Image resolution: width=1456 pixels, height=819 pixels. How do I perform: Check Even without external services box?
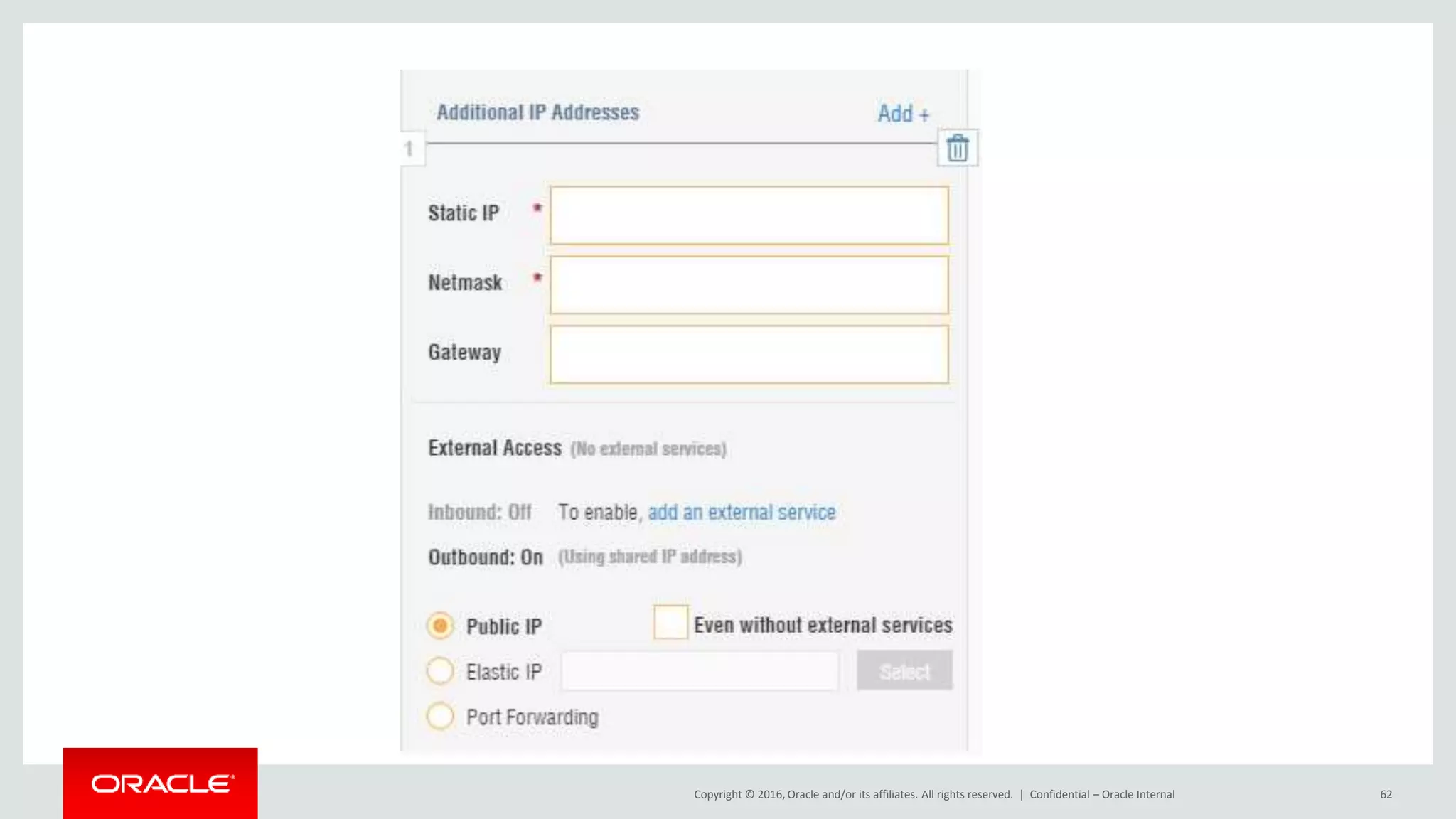pyautogui.click(x=670, y=622)
